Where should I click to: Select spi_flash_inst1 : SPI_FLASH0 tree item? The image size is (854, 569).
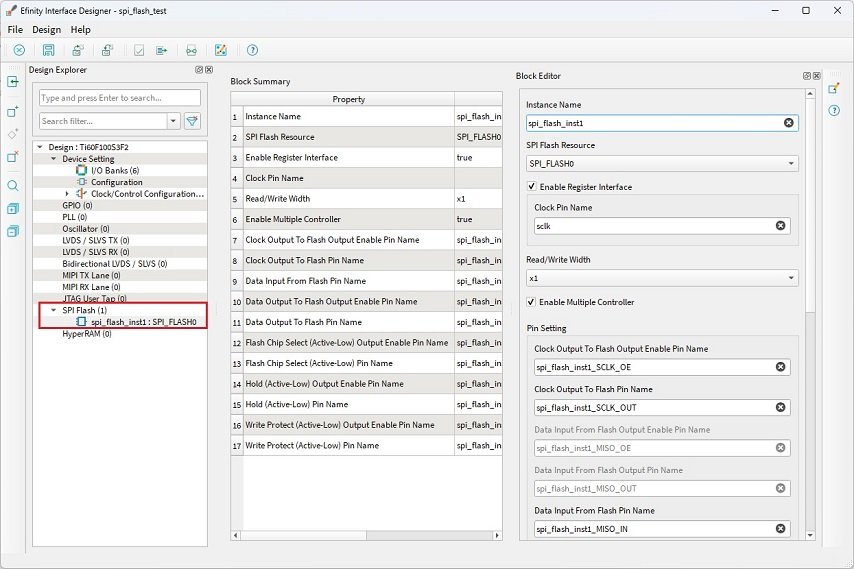(x=143, y=322)
